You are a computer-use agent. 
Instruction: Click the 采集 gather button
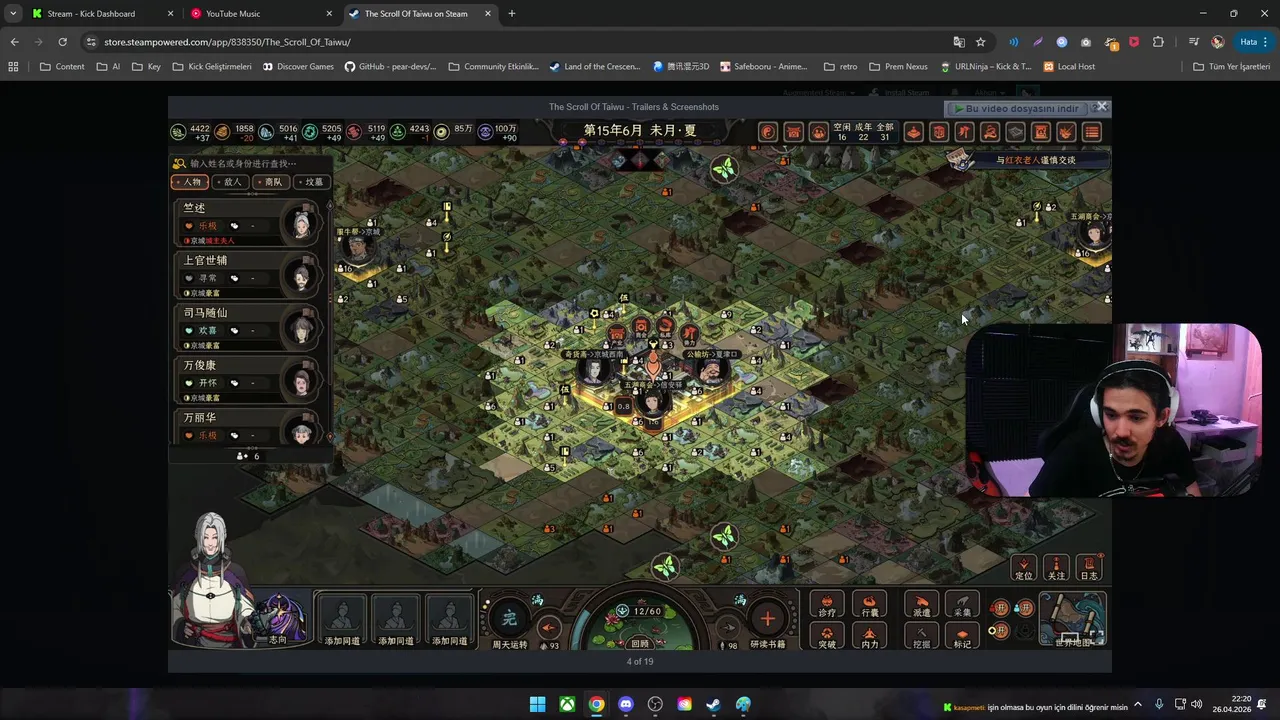point(963,605)
